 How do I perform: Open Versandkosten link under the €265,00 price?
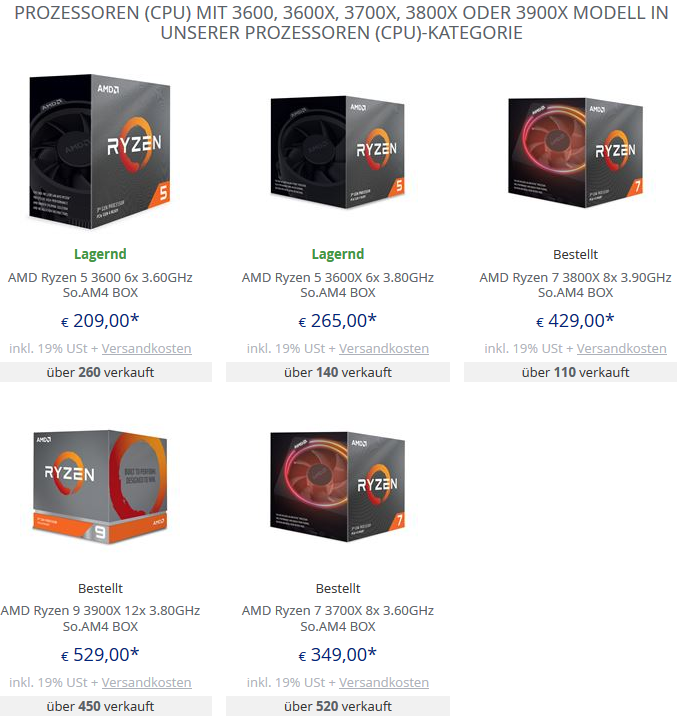point(384,349)
